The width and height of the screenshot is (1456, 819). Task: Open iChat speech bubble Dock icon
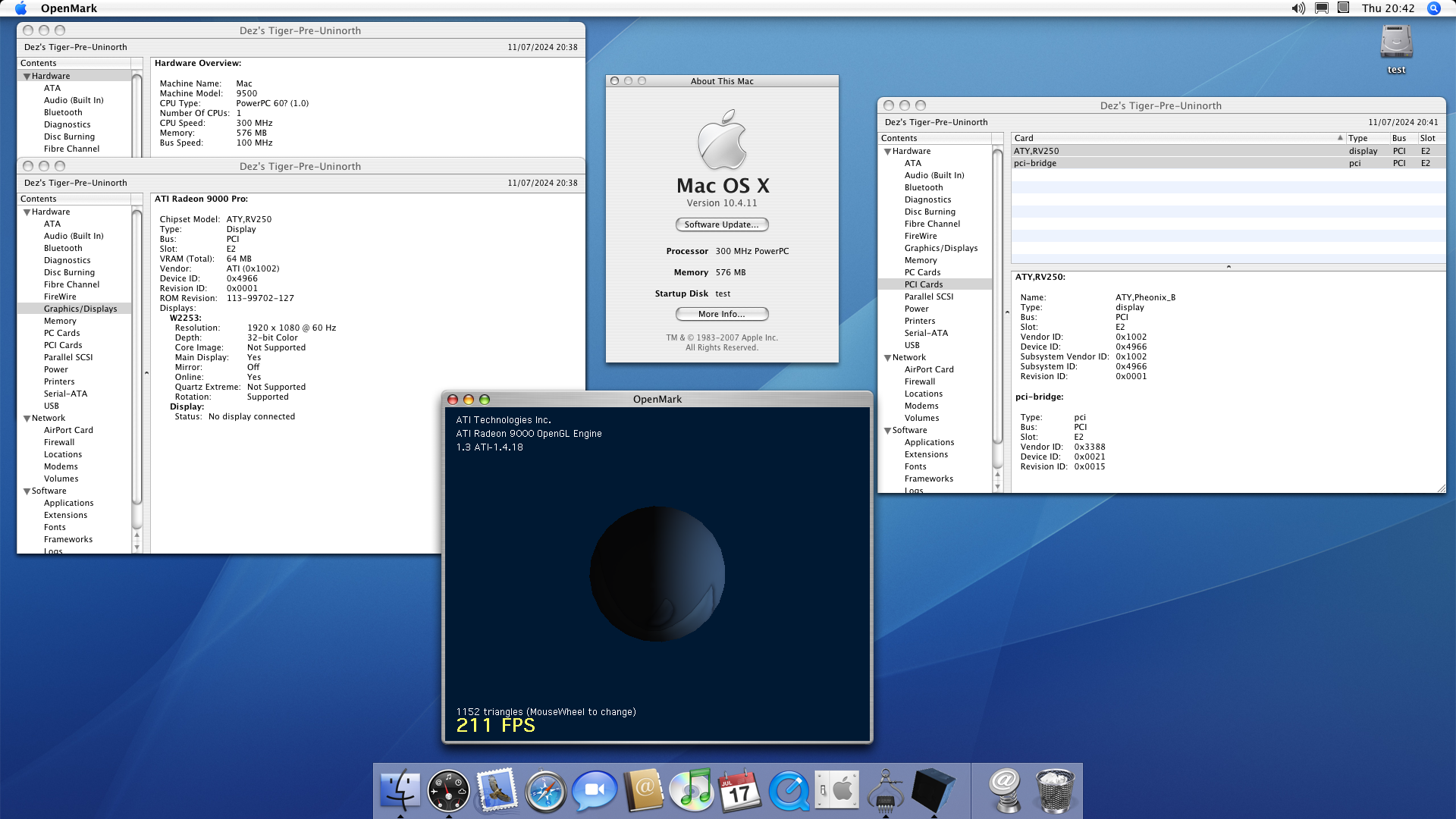[x=594, y=790]
